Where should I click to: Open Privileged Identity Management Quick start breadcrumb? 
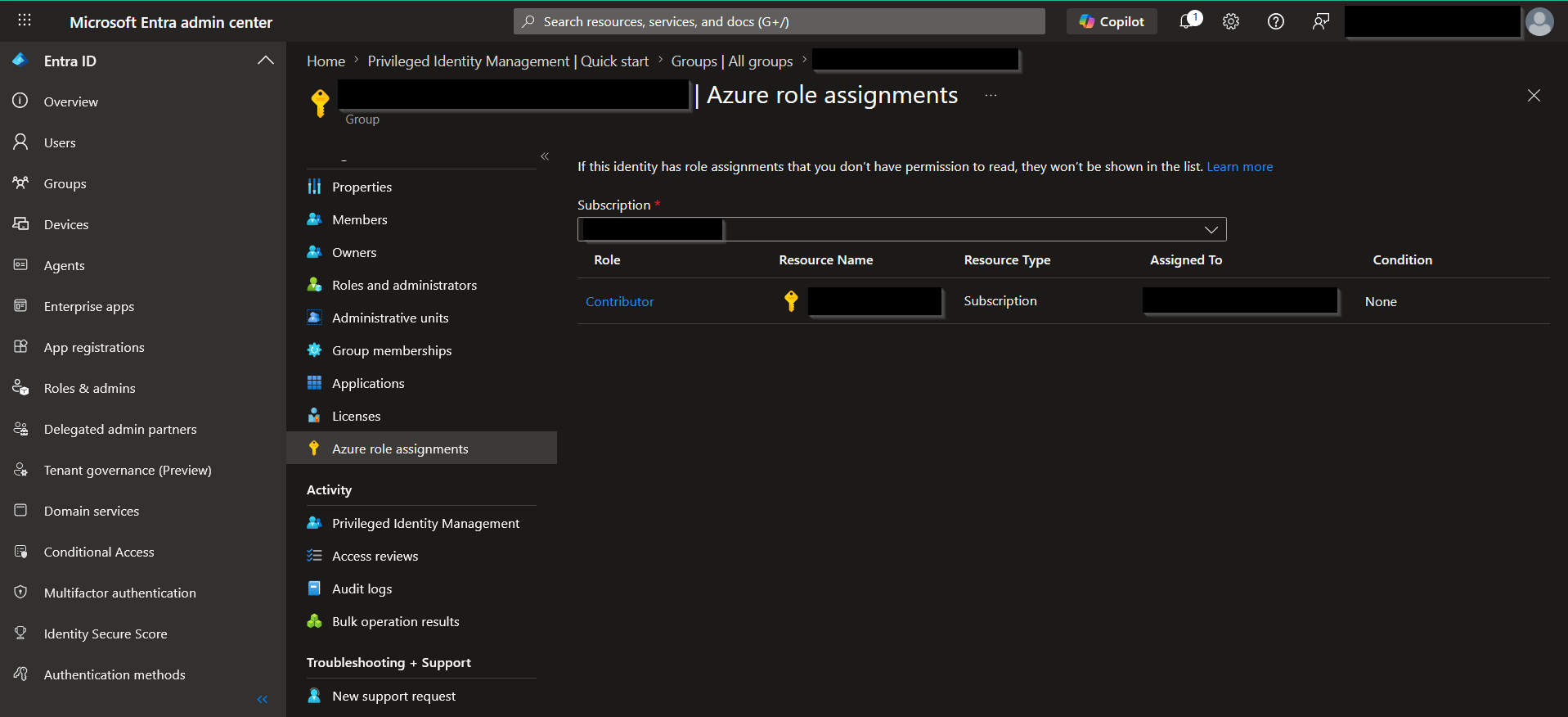point(508,61)
